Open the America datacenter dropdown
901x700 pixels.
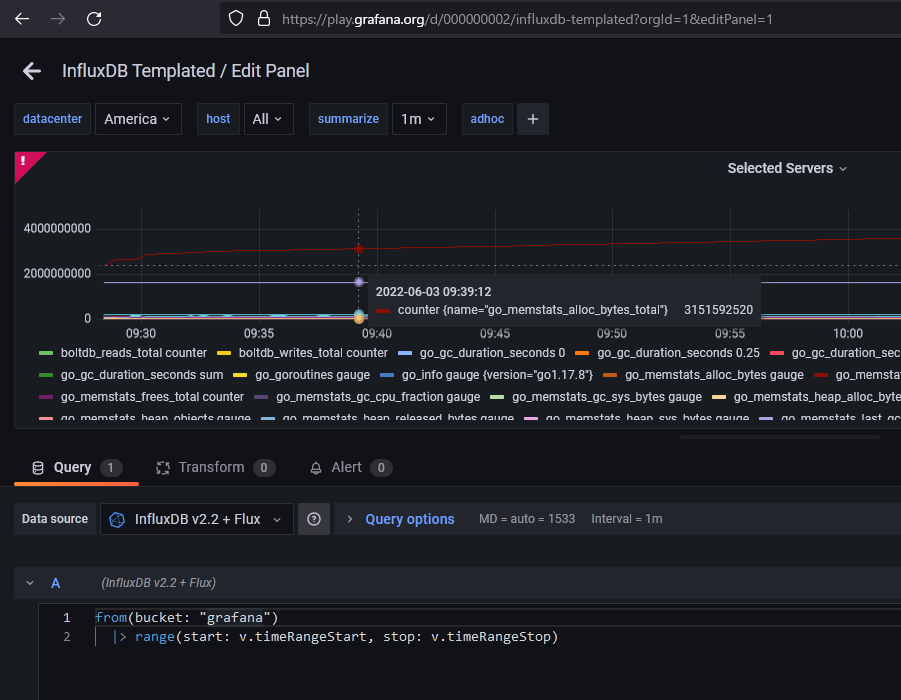pos(139,119)
